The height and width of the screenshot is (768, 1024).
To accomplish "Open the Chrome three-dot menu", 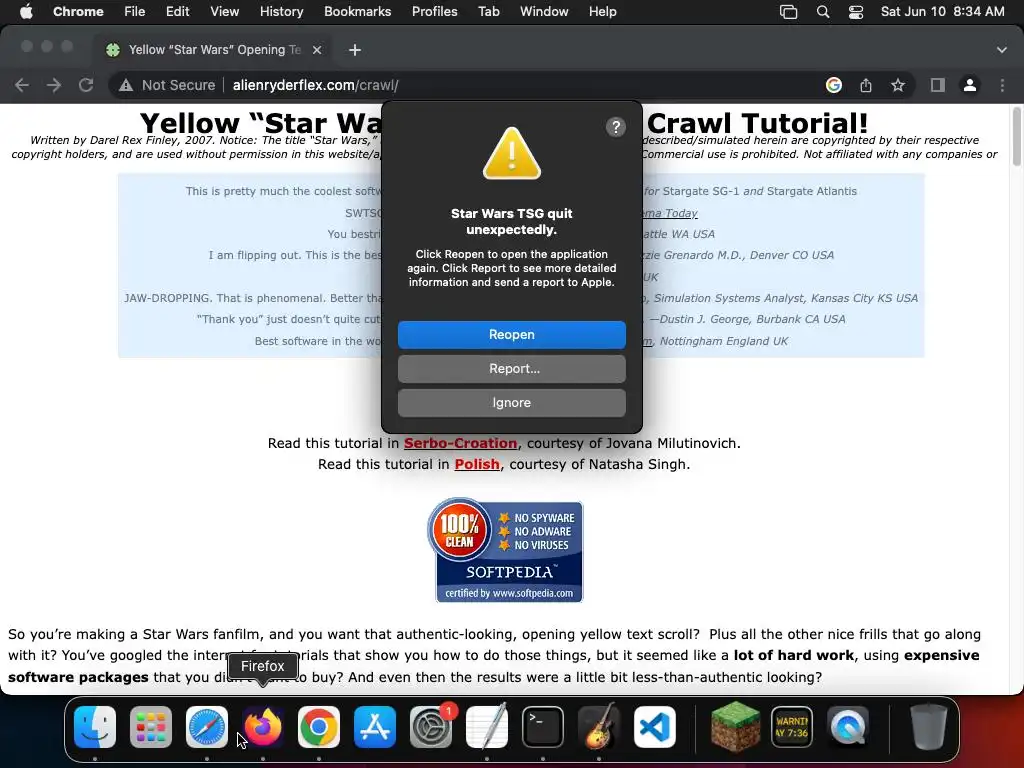I will coord(1002,85).
